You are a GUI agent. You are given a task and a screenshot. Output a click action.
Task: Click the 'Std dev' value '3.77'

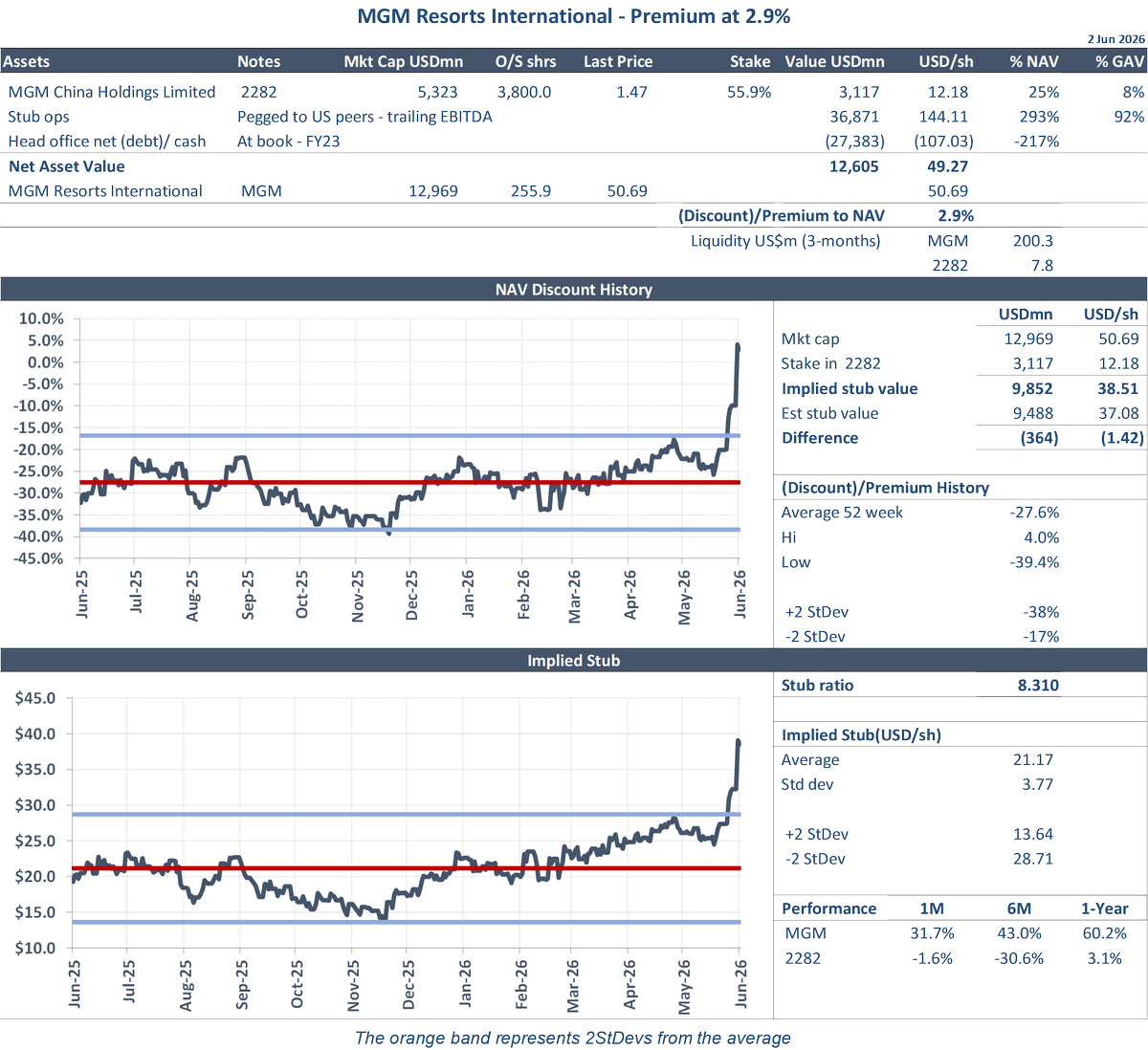click(x=1037, y=784)
